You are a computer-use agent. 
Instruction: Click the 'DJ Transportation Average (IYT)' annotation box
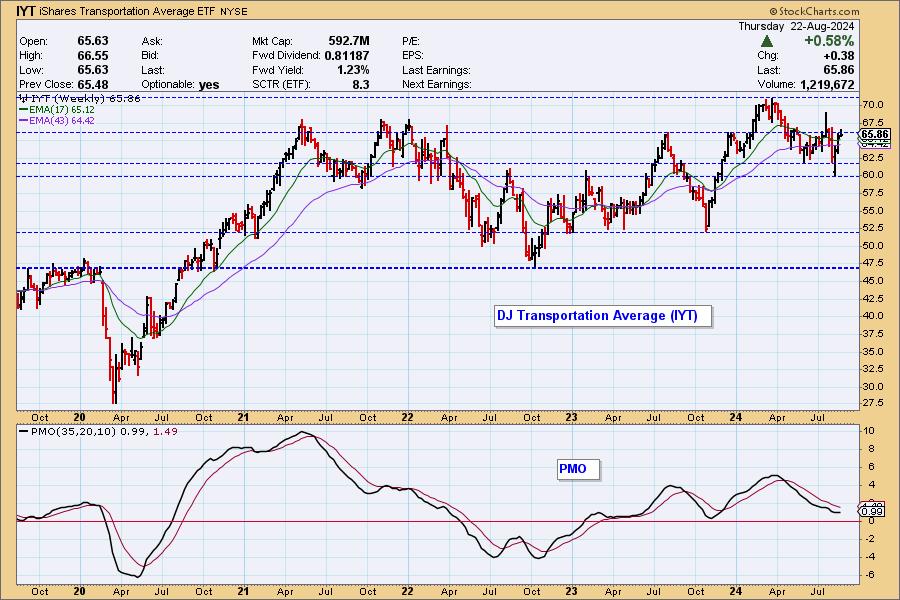pyautogui.click(x=603, y=316)
